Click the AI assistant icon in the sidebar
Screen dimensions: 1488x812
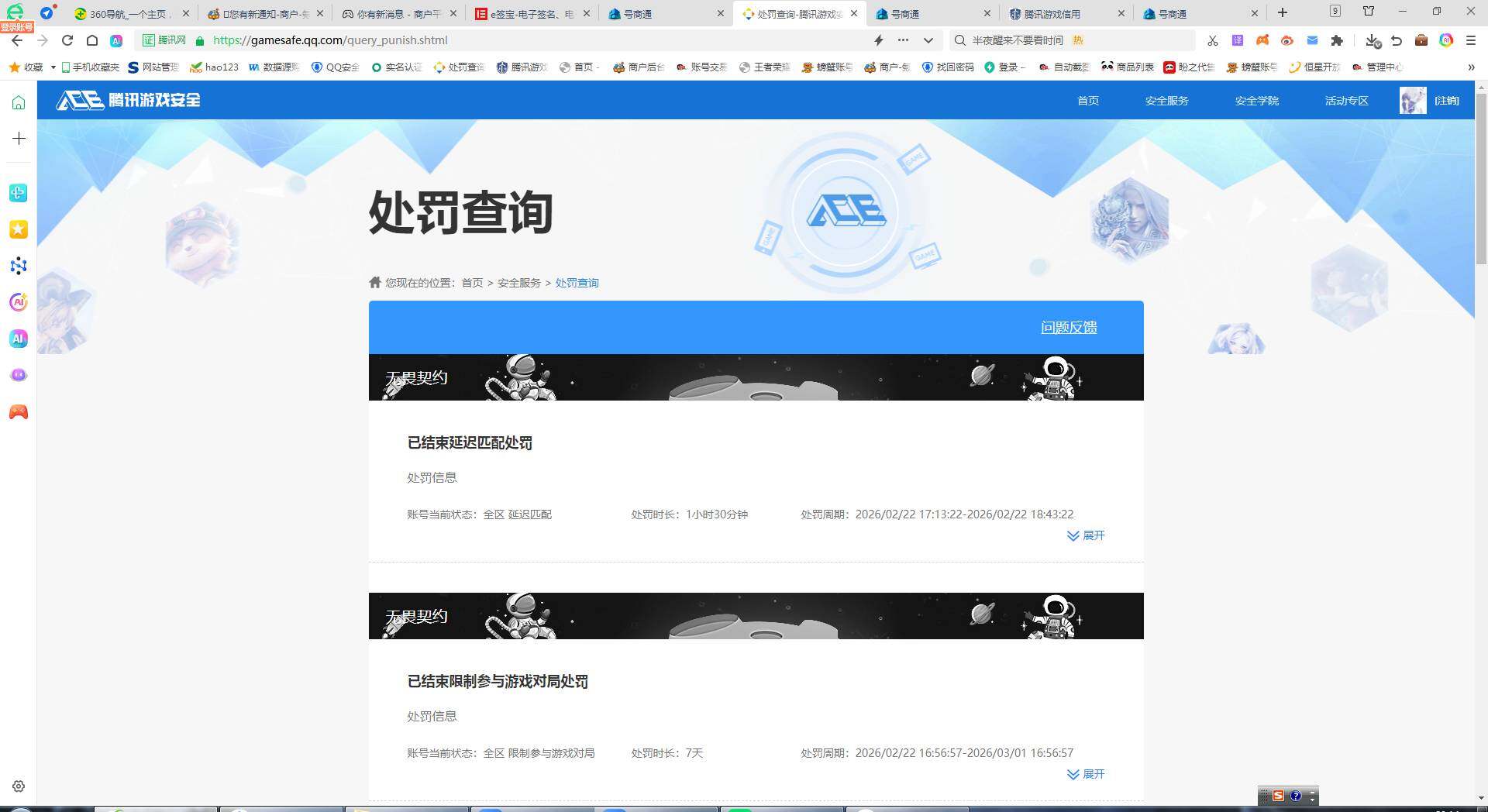19,339
